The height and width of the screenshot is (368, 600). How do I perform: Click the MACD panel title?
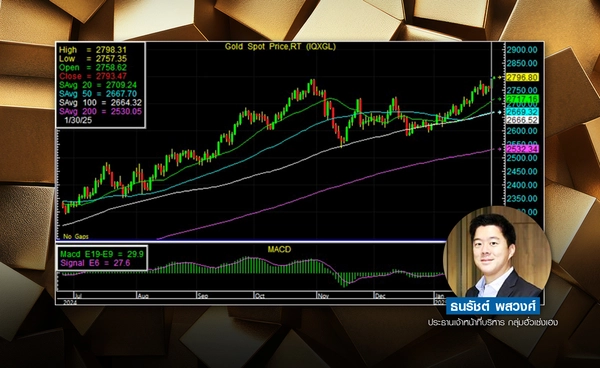[279, 249]
